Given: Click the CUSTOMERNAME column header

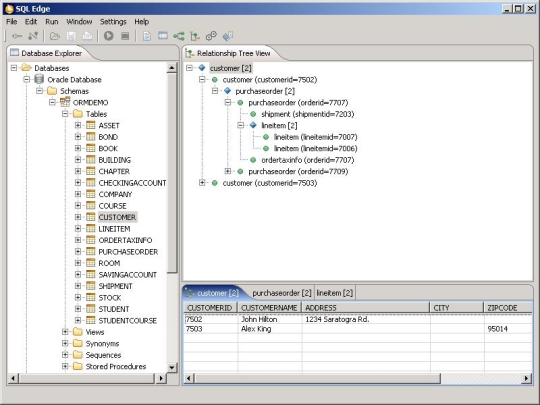Looking at the screenshot, I should click(269, 308).
